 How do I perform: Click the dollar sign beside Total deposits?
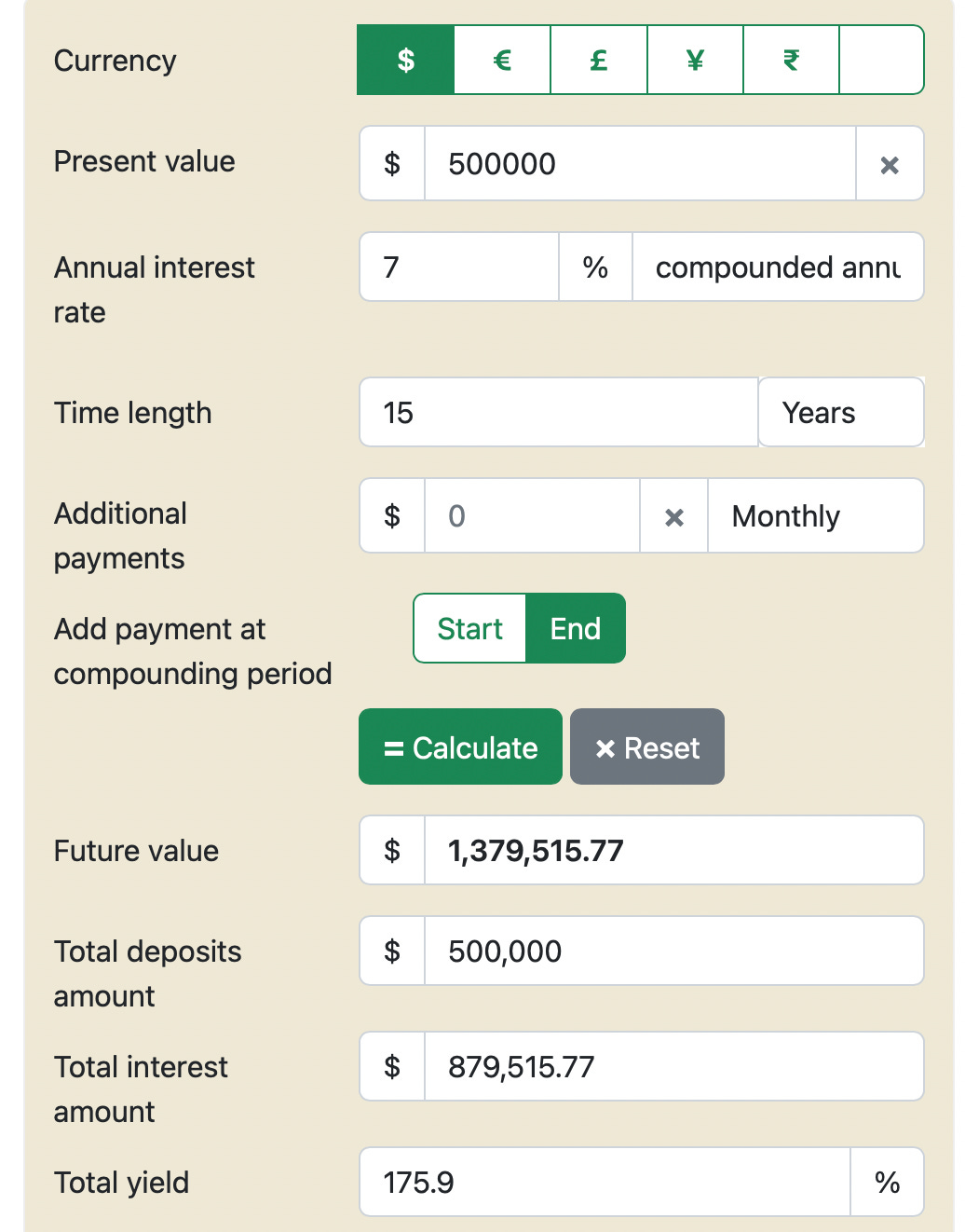coord(392,951)
